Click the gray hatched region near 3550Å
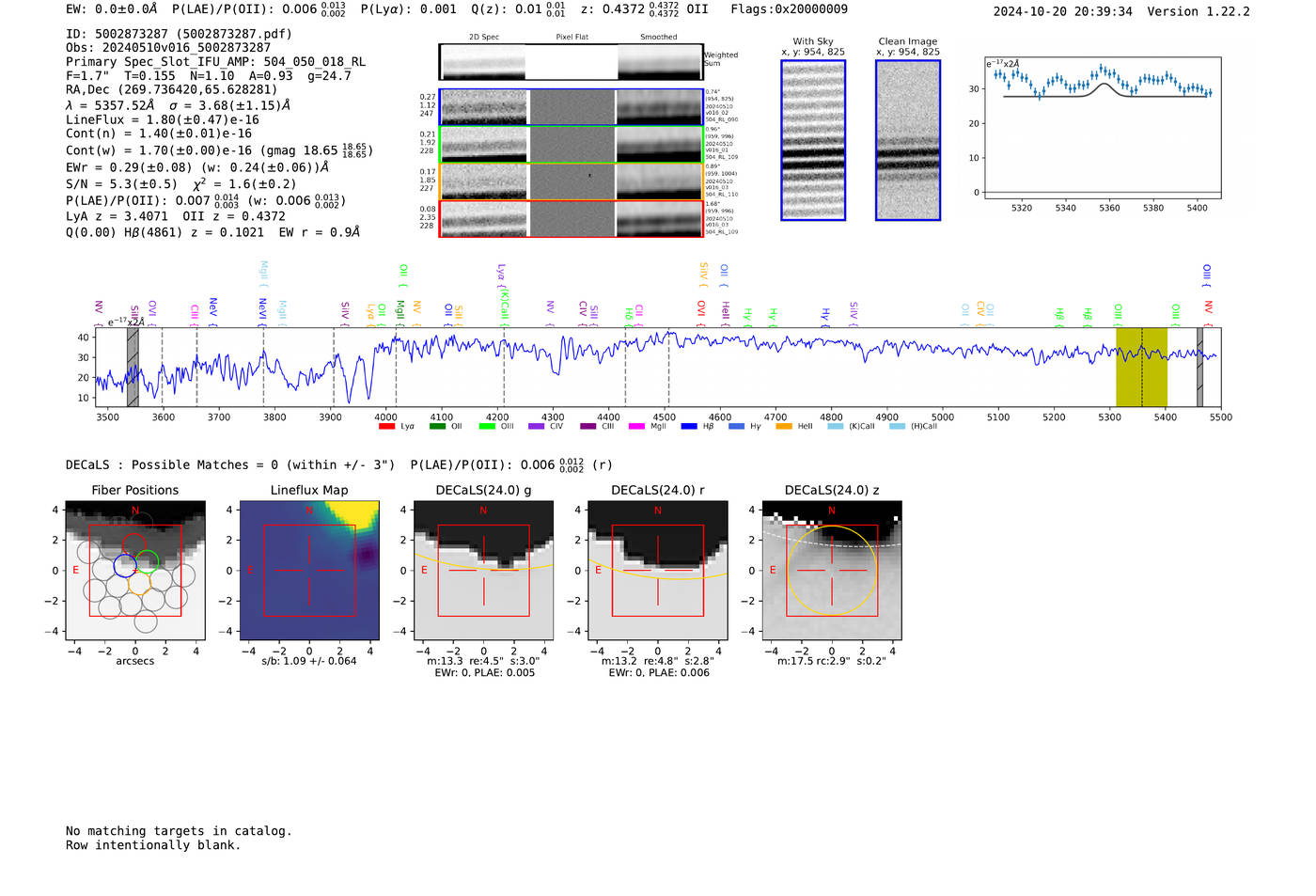Image resolution: width=1316 pixels, height=896 pixels. (133, 367)
